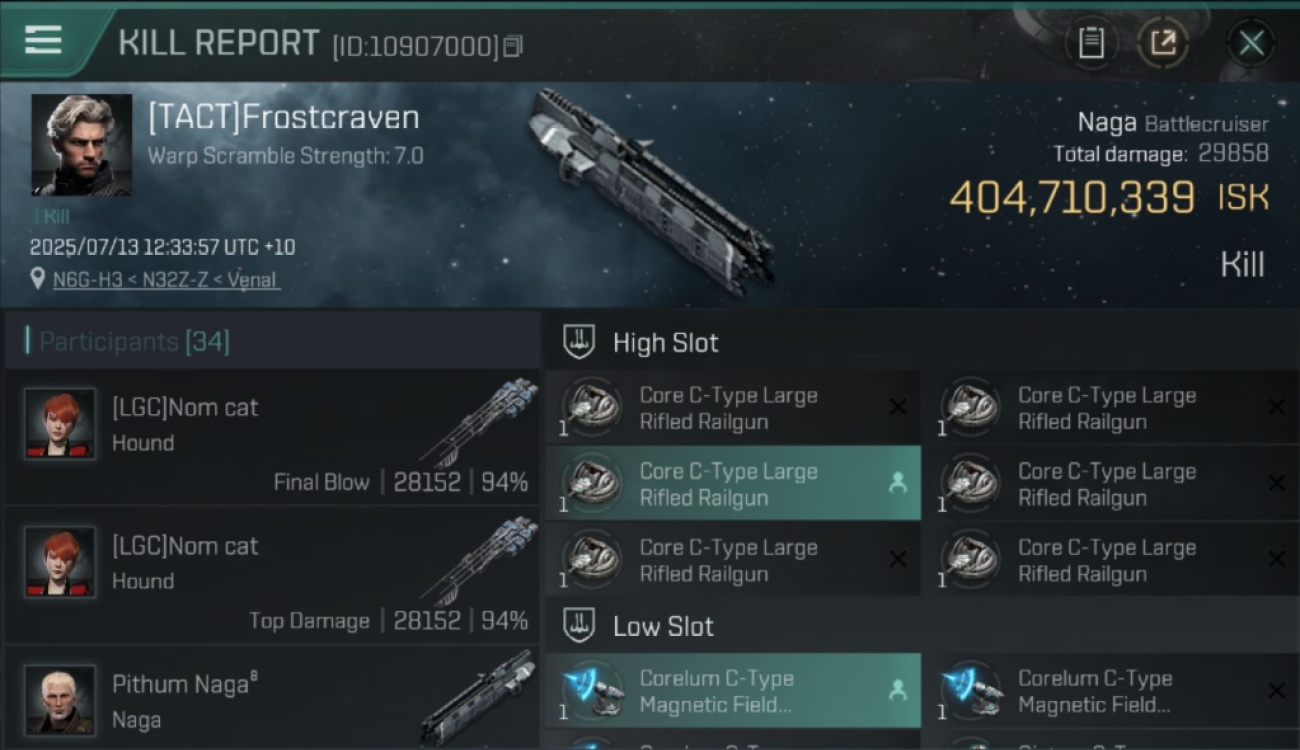Click the Naga ship image
The width and height of the screenshot is (1300, 750).
[x=652, y=190]
